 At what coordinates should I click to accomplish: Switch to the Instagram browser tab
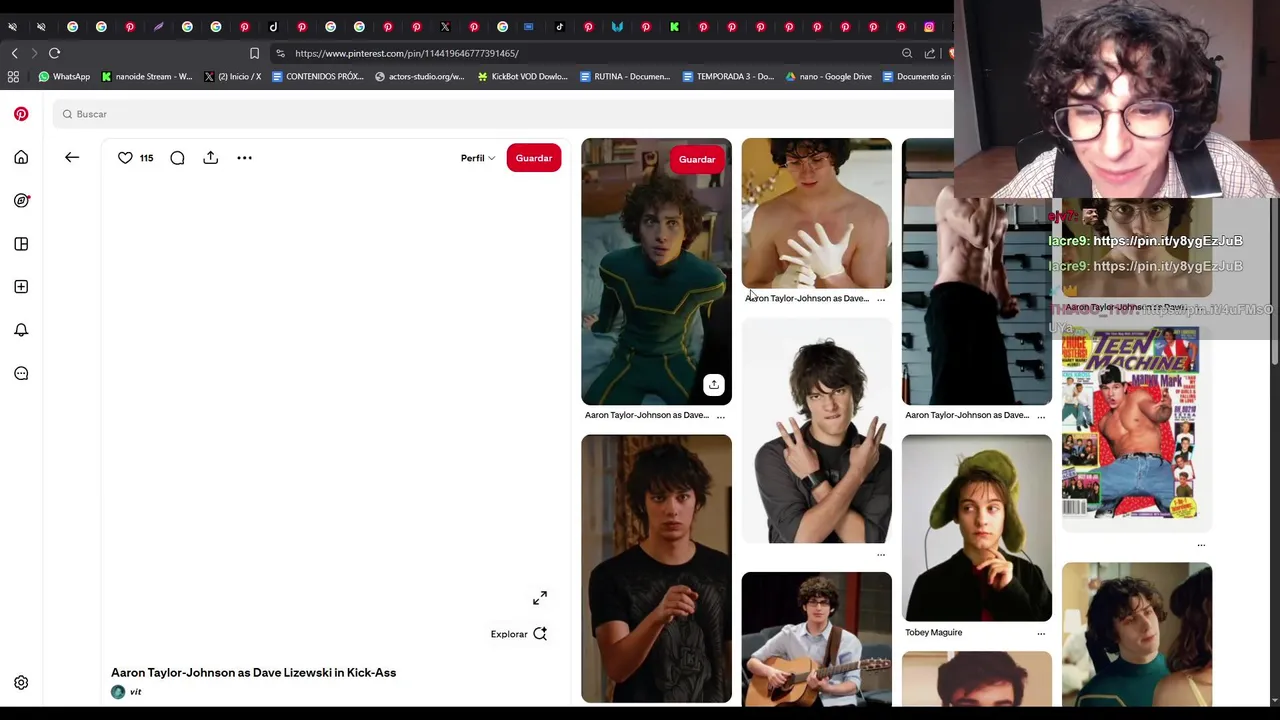(929, 27)
